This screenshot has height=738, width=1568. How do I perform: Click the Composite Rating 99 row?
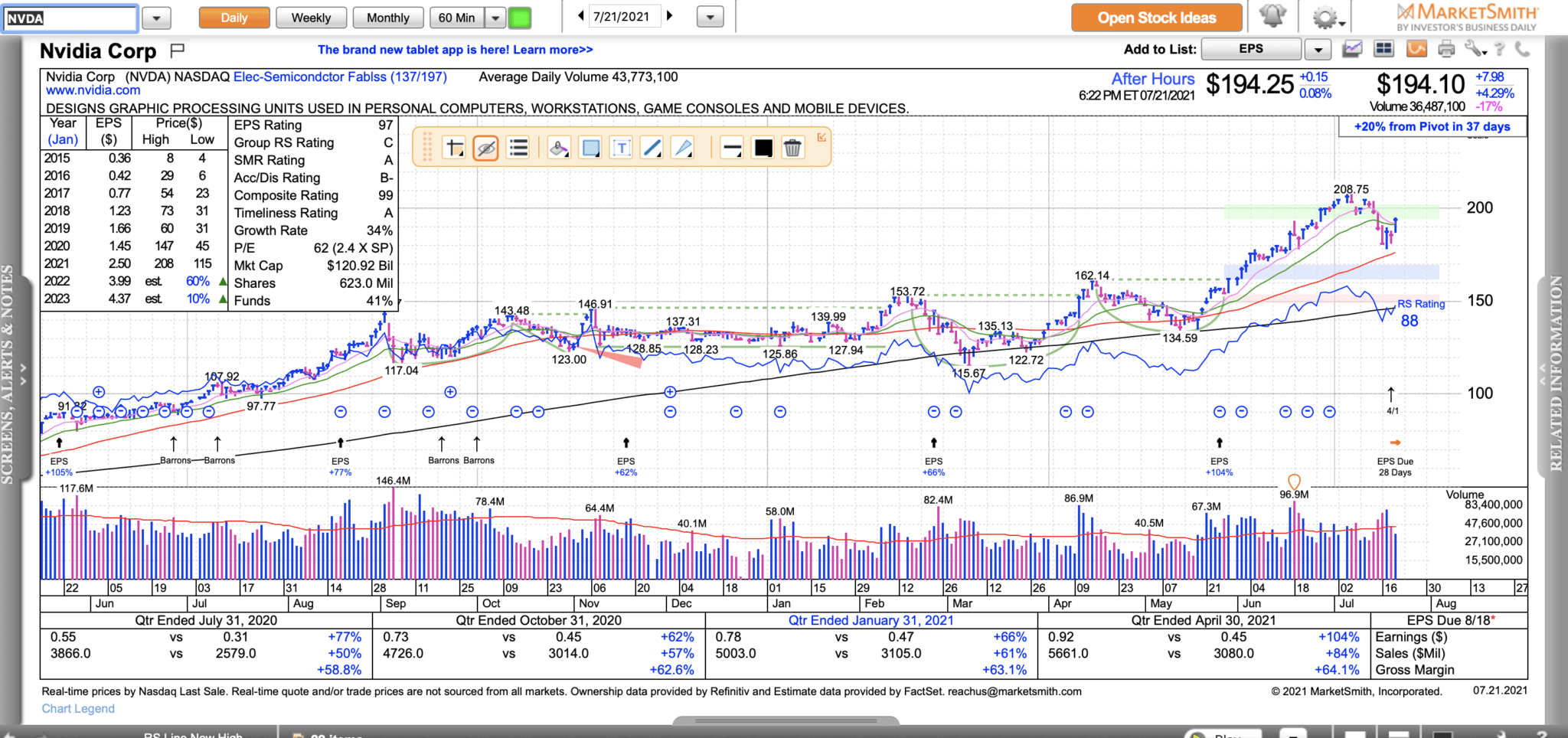313,195
